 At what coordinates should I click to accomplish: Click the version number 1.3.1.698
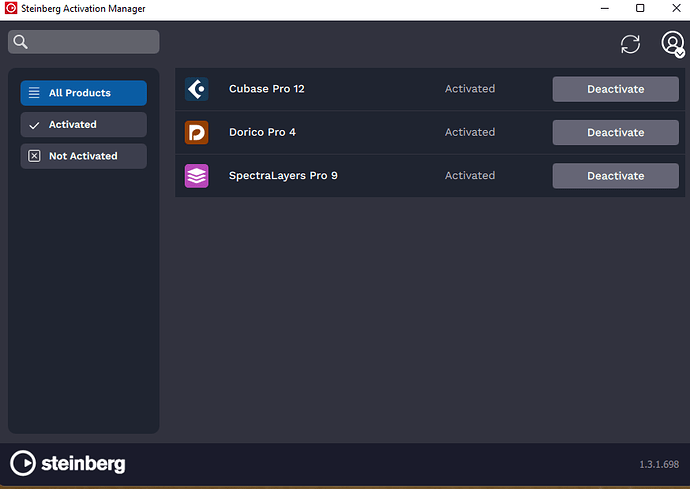(659, 464)
